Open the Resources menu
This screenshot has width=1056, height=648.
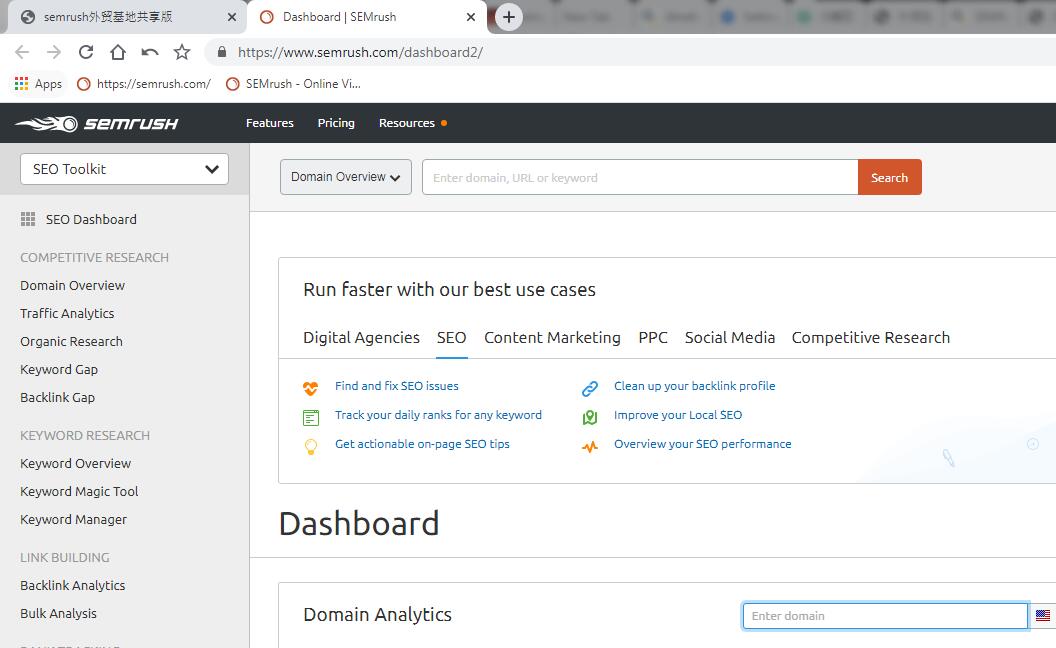[407, 123]
